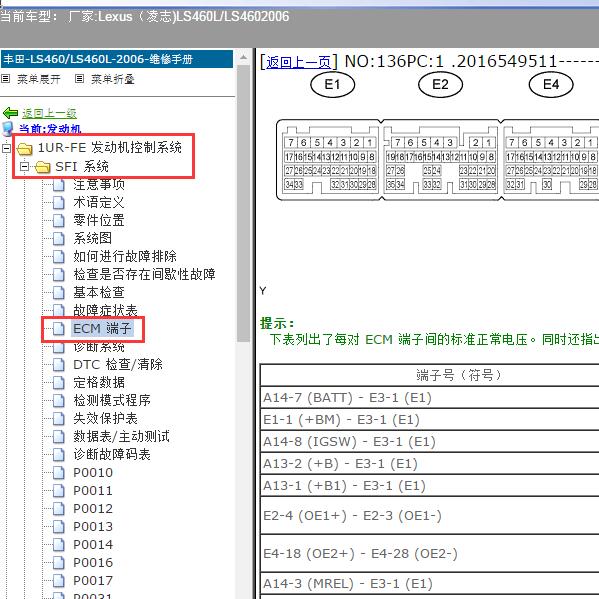Click the A14-3 (MREL) - E3-1 (E1) row
Image resolution: width=599 pixels, height=599 pixels.
430,584
